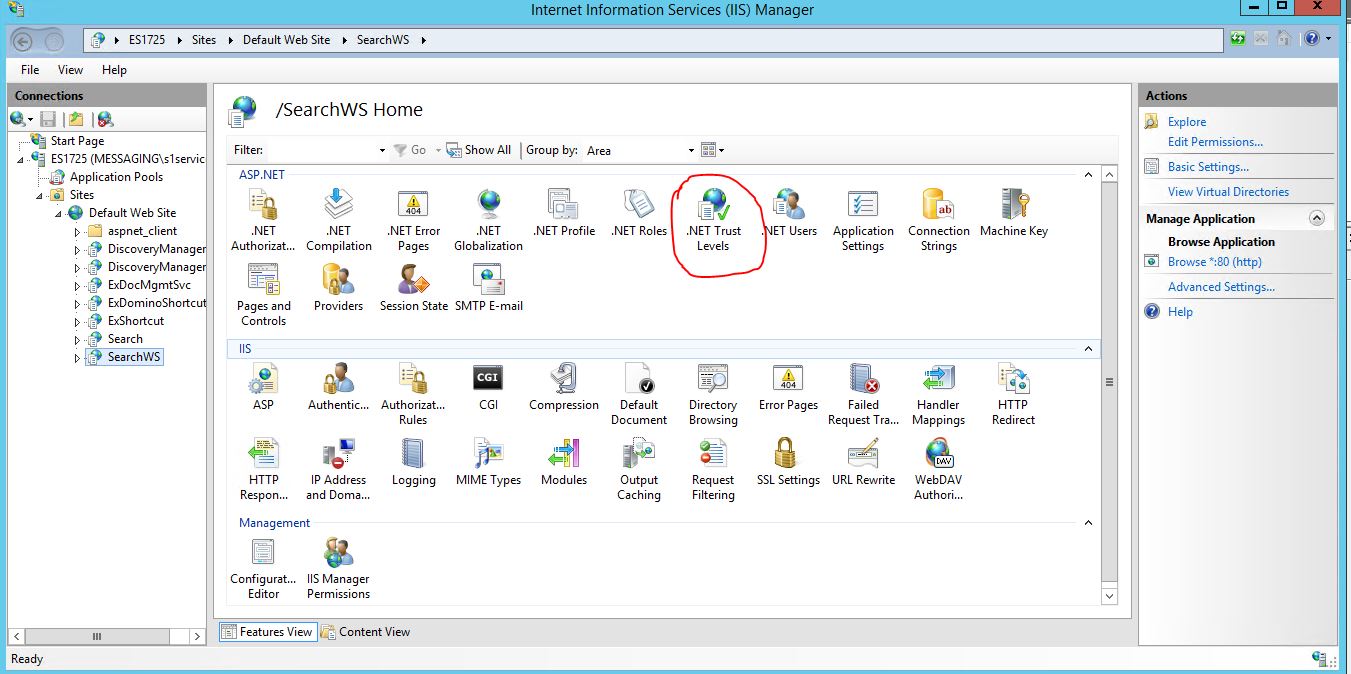Viewport: 1351px width, 674px height.
Task: Open the View menu
Action: tap(69, 69)
